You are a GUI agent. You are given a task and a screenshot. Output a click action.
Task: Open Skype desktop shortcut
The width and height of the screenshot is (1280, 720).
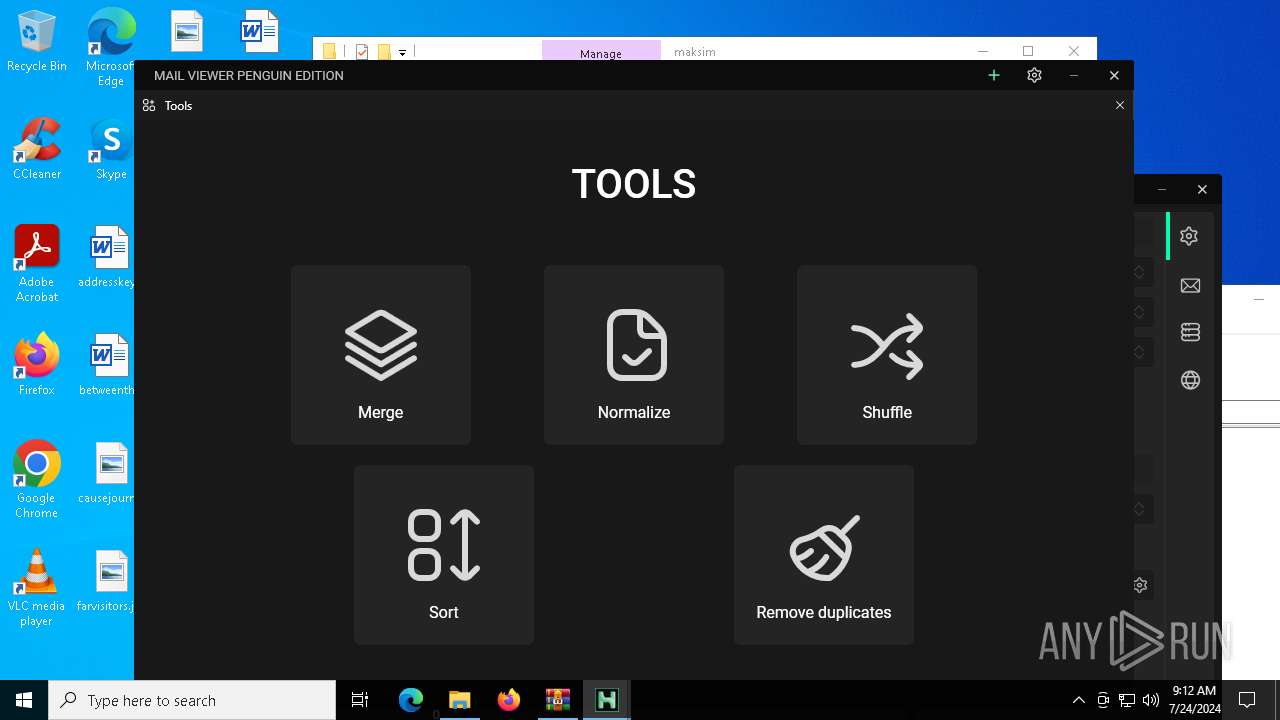pyautogui.click(x=111, y=149)
